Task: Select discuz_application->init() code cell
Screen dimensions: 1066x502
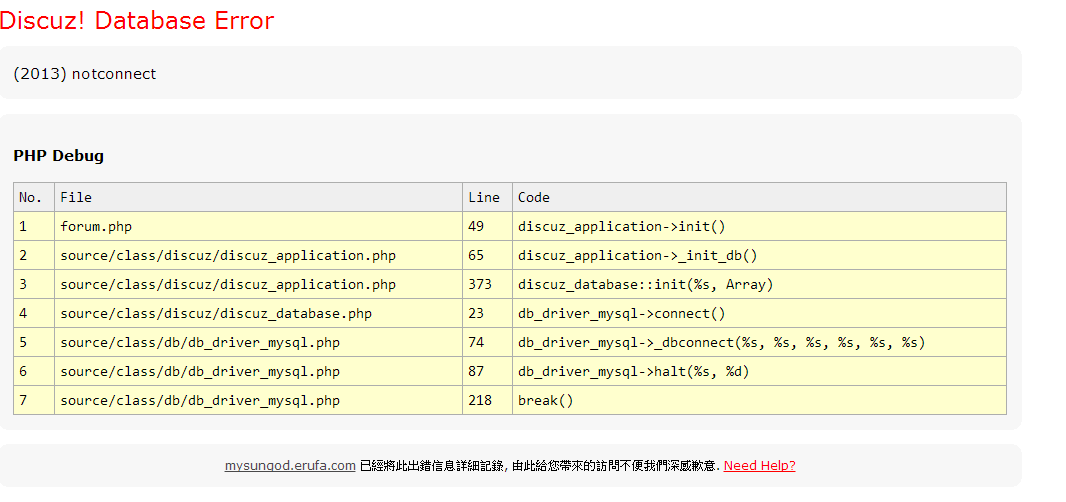Action: pos(759,227)
